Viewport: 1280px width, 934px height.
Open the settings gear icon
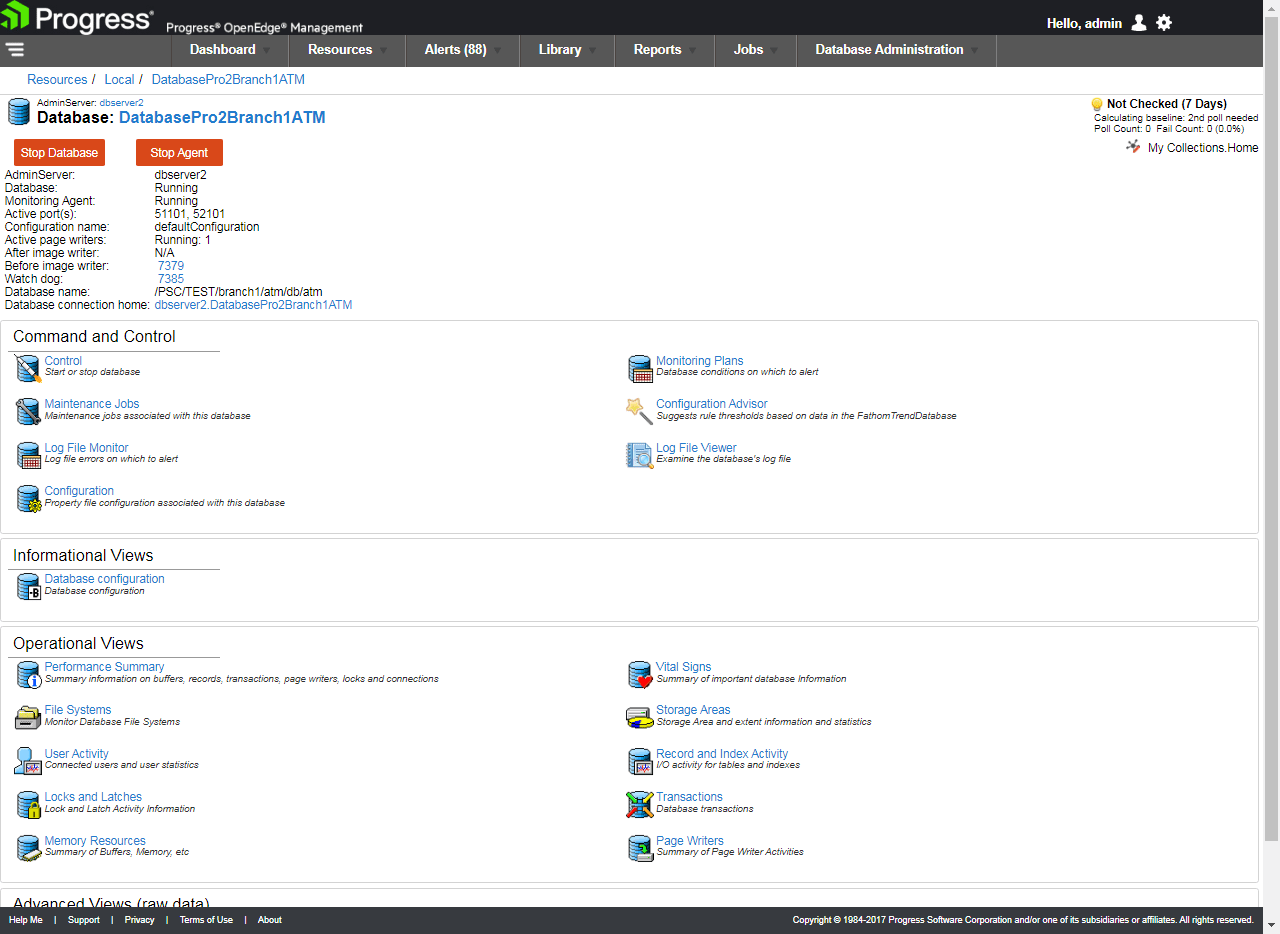[1164, 23]
